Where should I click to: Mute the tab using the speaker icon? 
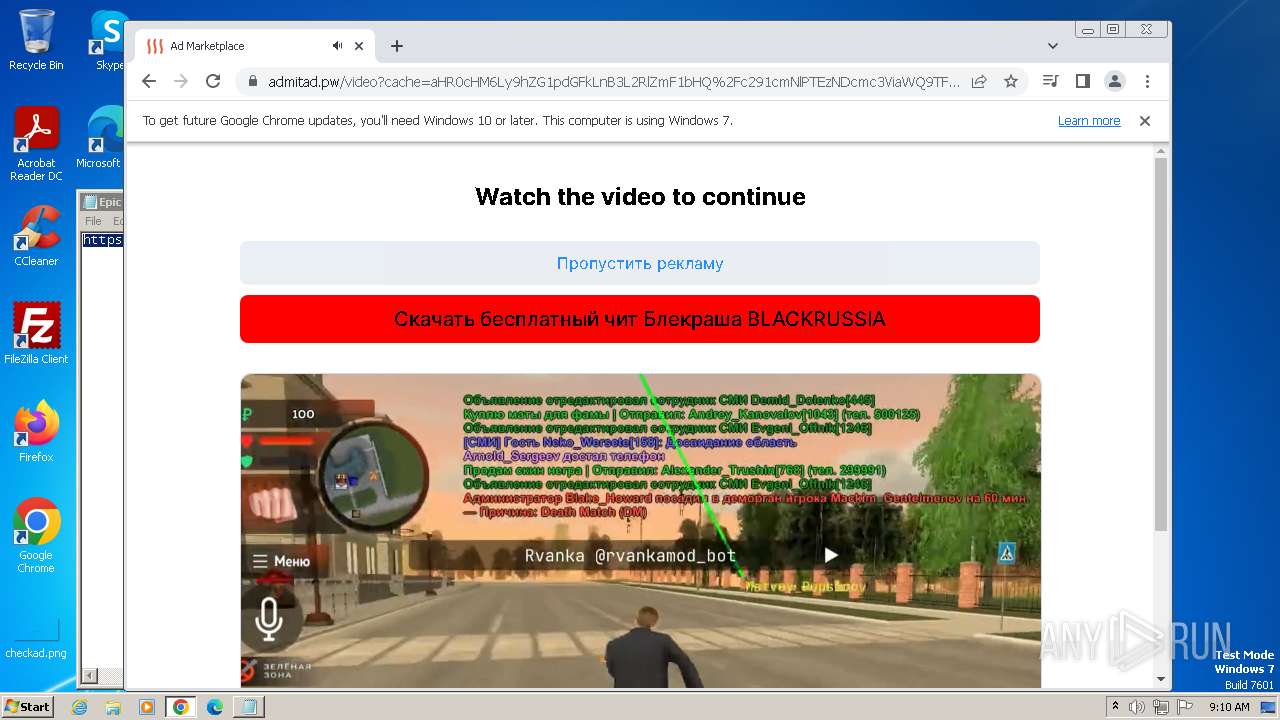tap(338, 46)
